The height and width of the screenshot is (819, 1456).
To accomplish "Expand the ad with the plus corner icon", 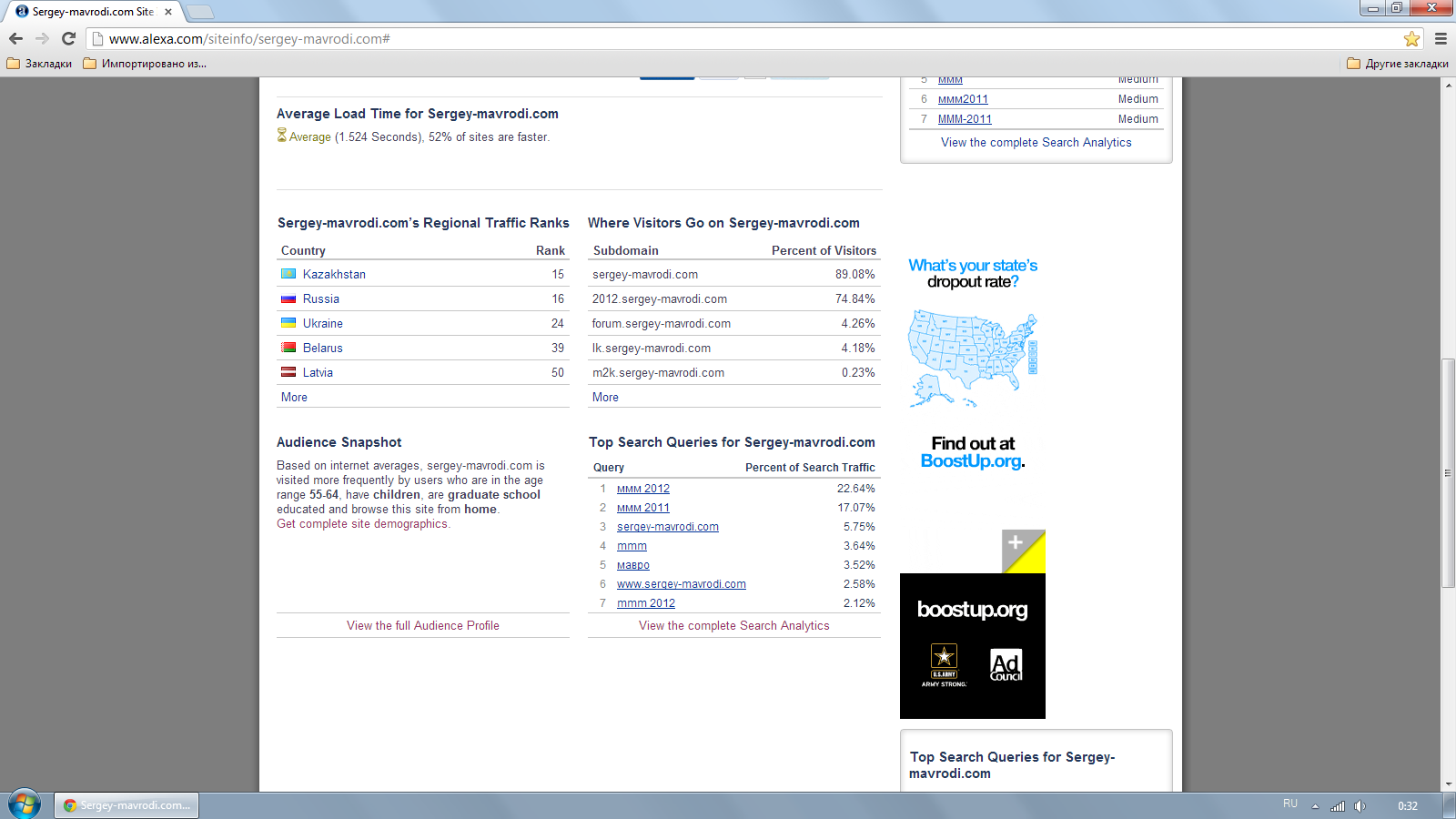I will 1024,551.
